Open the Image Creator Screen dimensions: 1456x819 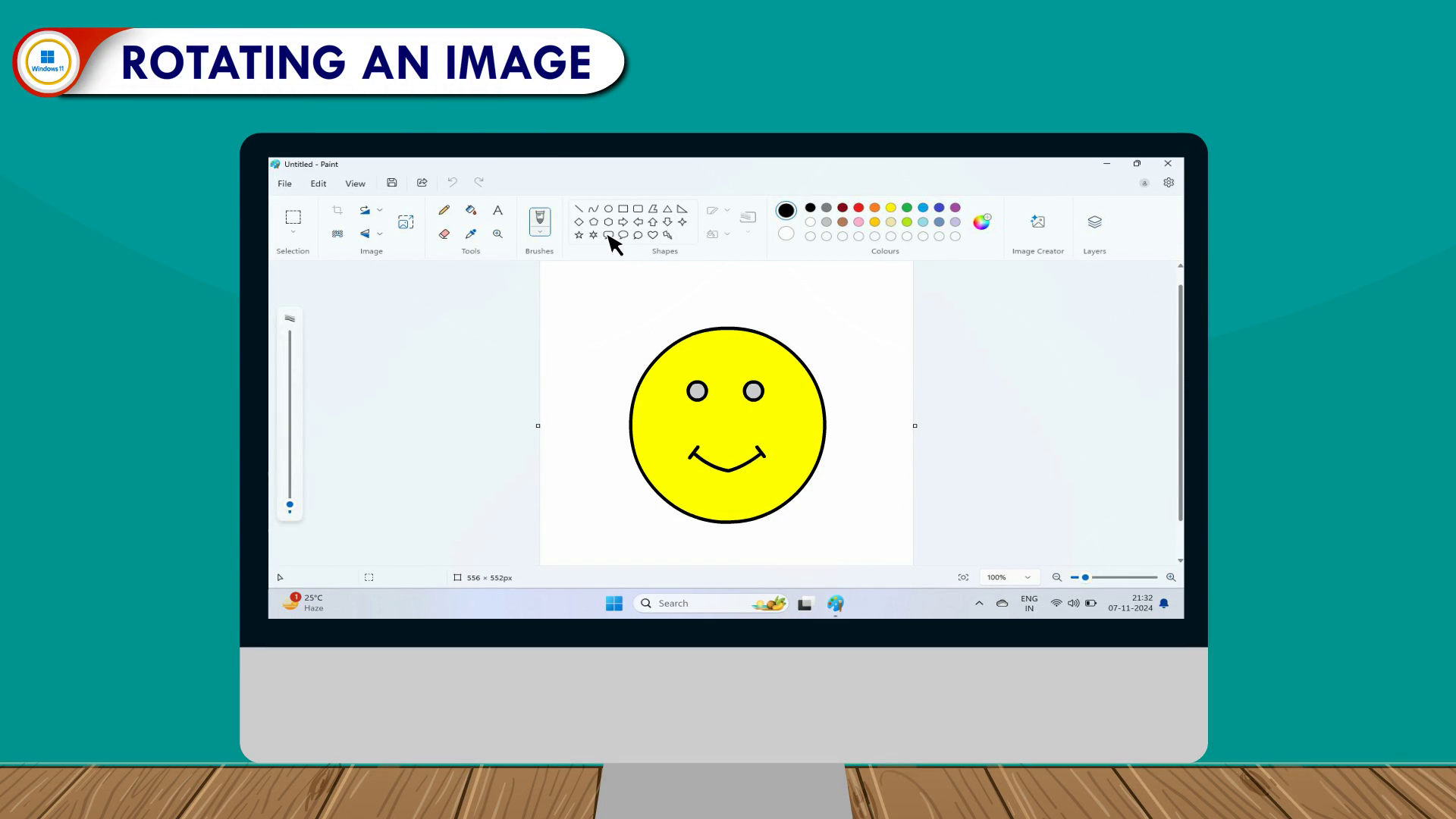click(1037, 222)
